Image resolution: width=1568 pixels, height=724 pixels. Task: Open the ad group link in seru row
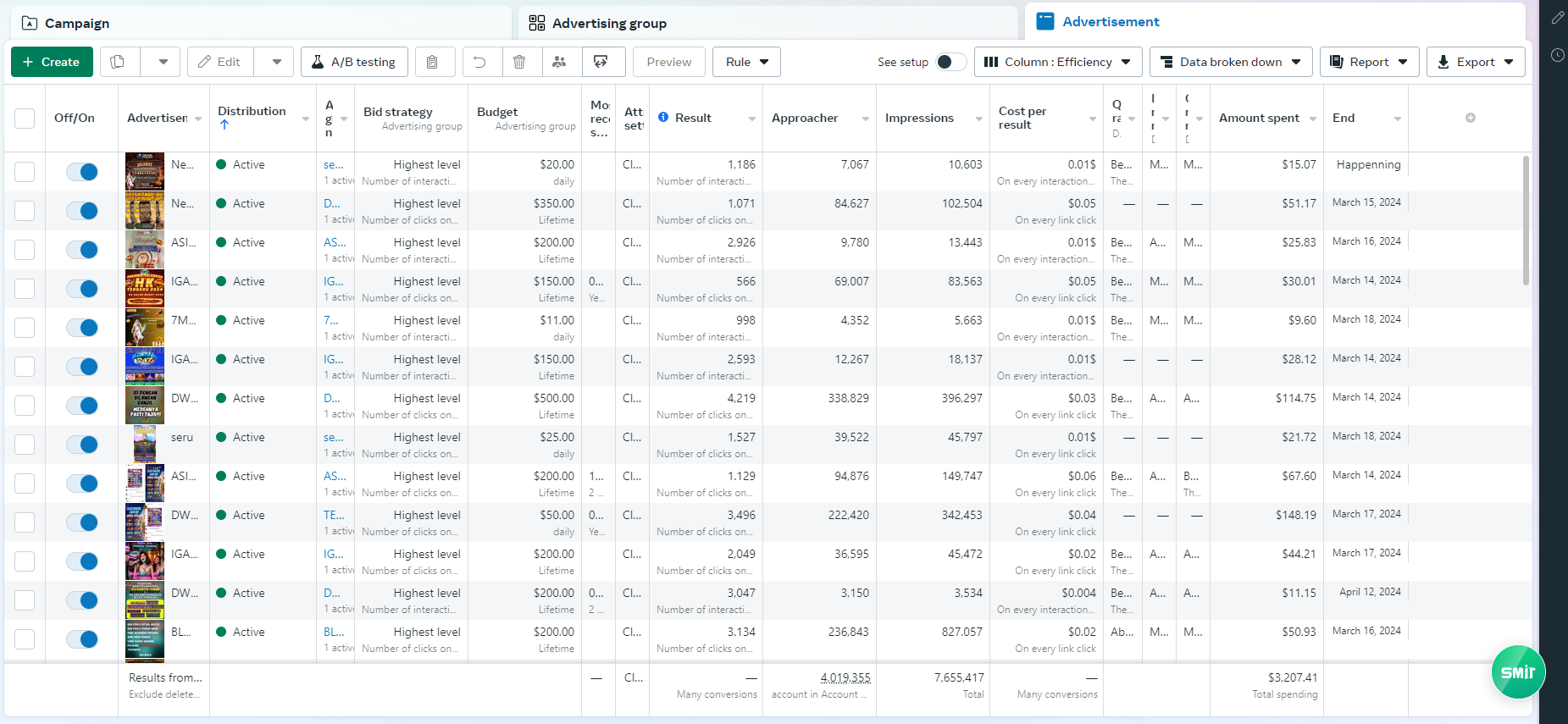(x=334, y=437)
